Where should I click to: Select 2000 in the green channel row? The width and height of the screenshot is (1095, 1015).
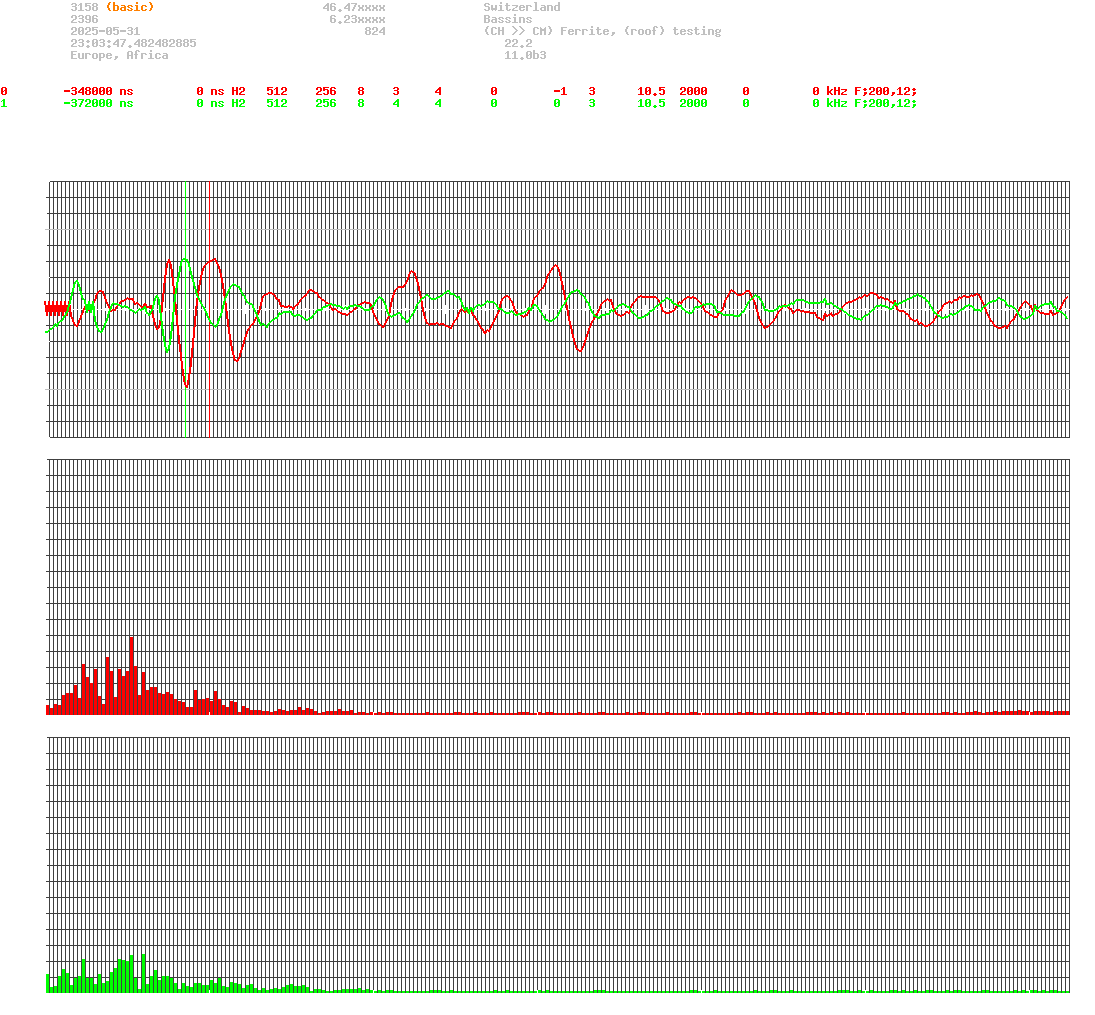[693, 103]
